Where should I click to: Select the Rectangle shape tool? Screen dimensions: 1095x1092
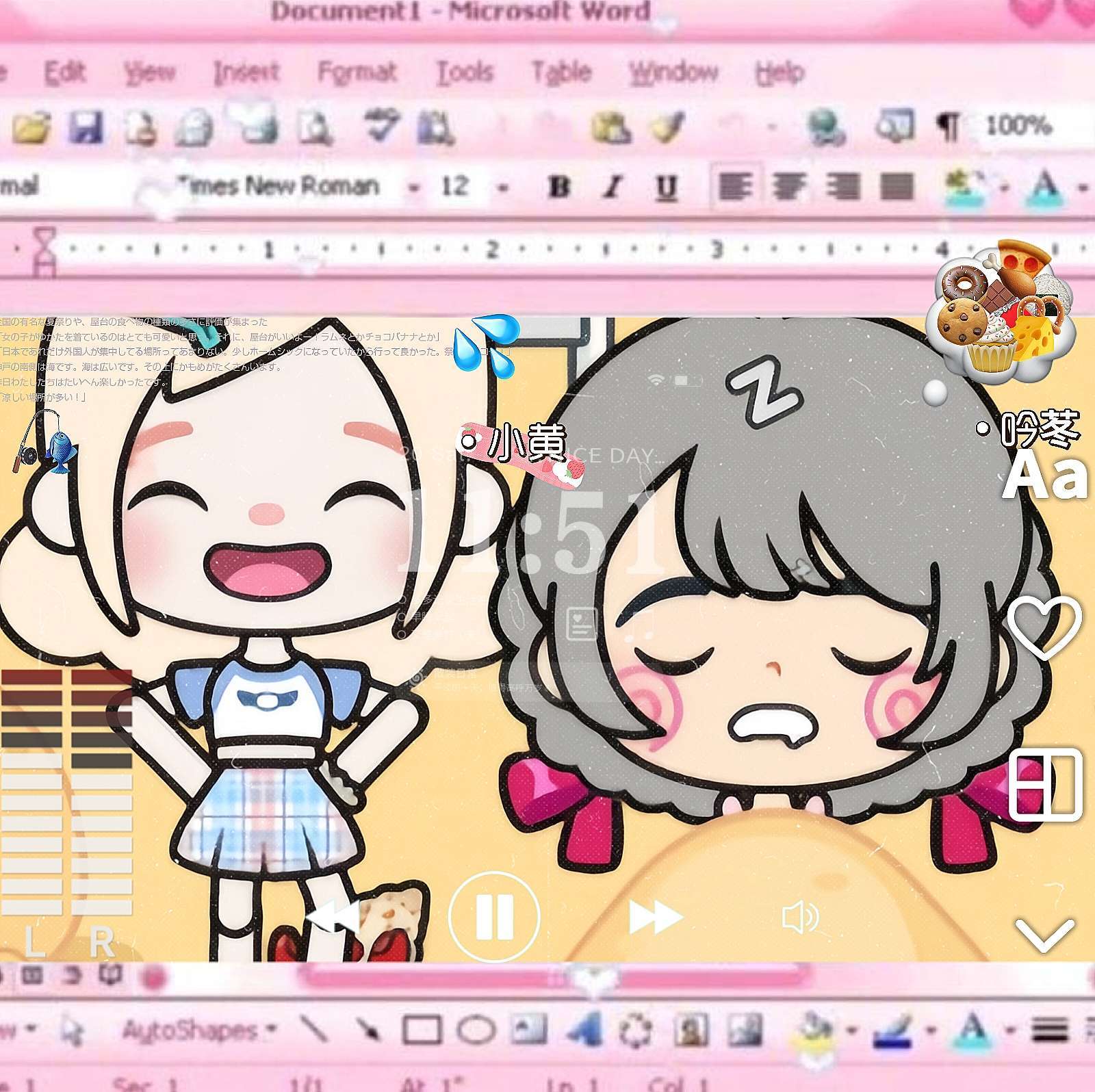pyautogui.click(x=421, y=1030)
